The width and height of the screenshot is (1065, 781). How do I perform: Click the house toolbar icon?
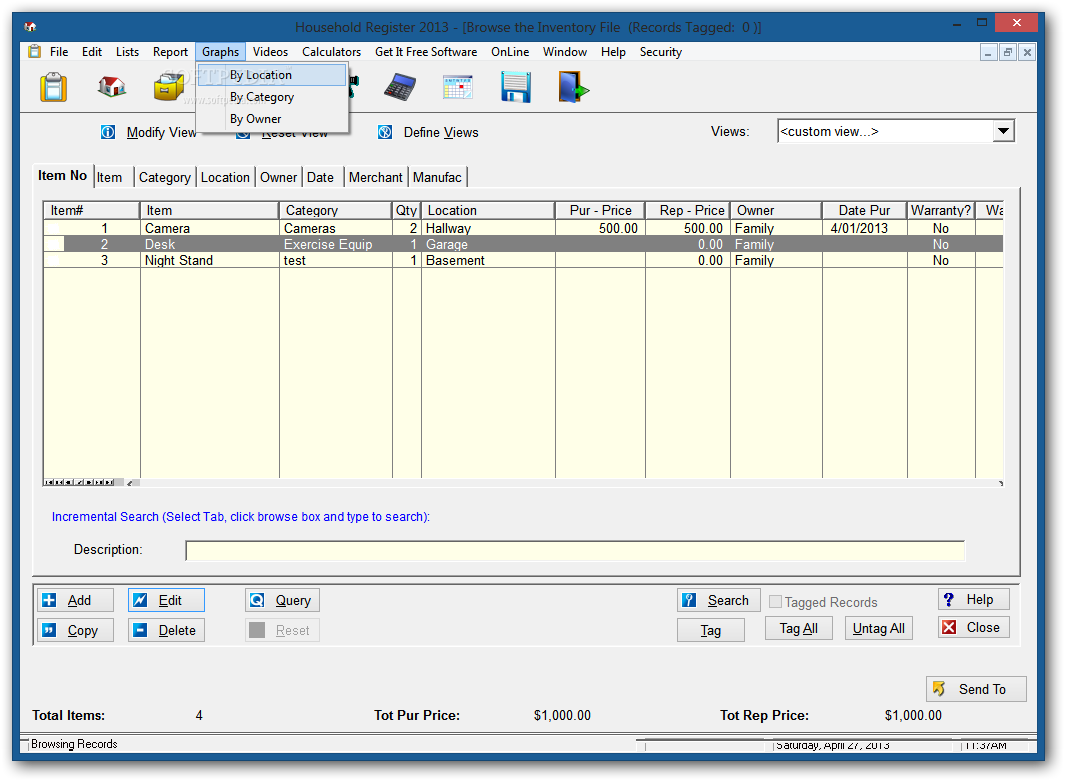click(111, 86)
